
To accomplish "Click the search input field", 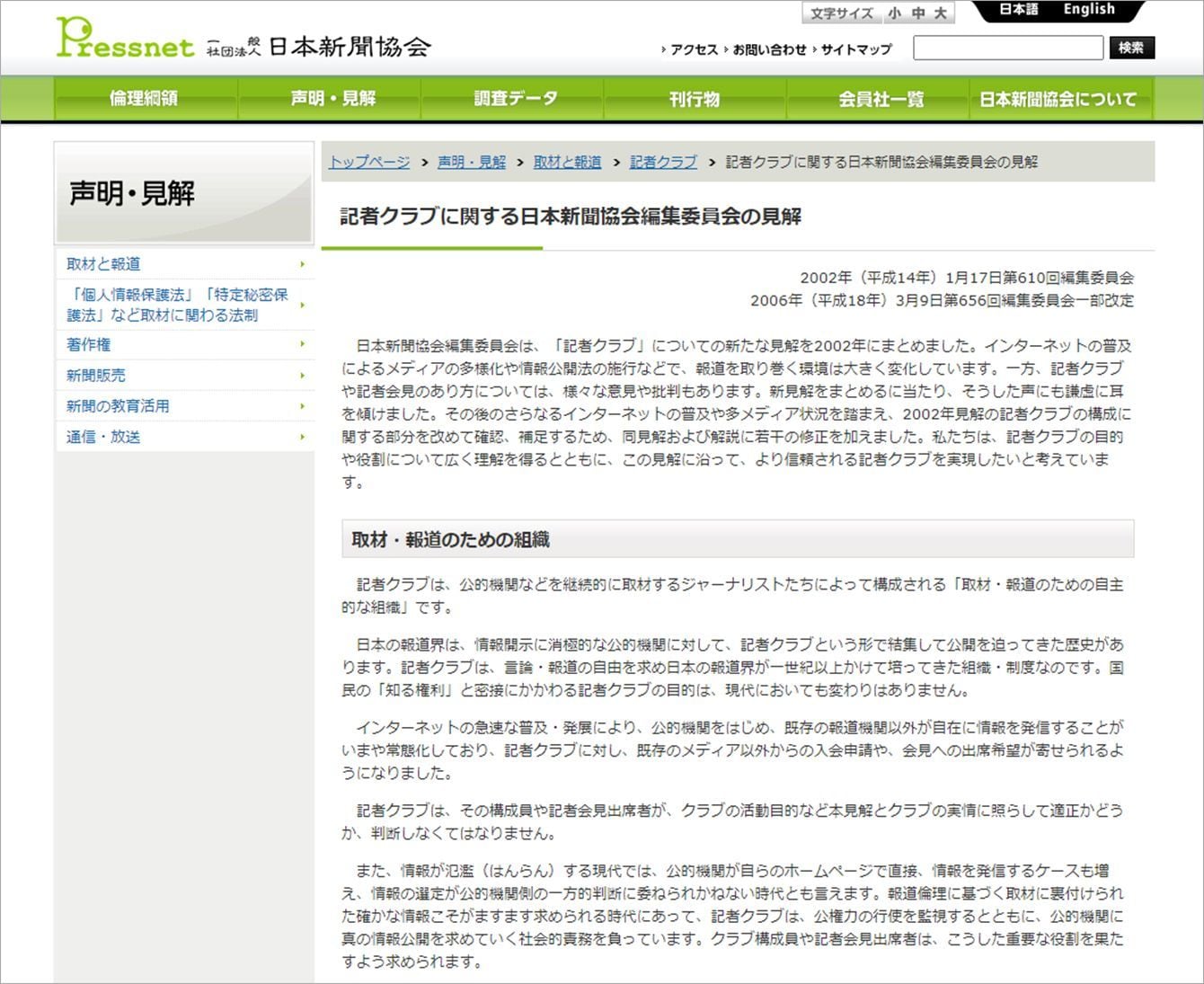I will click(1007, 49).
